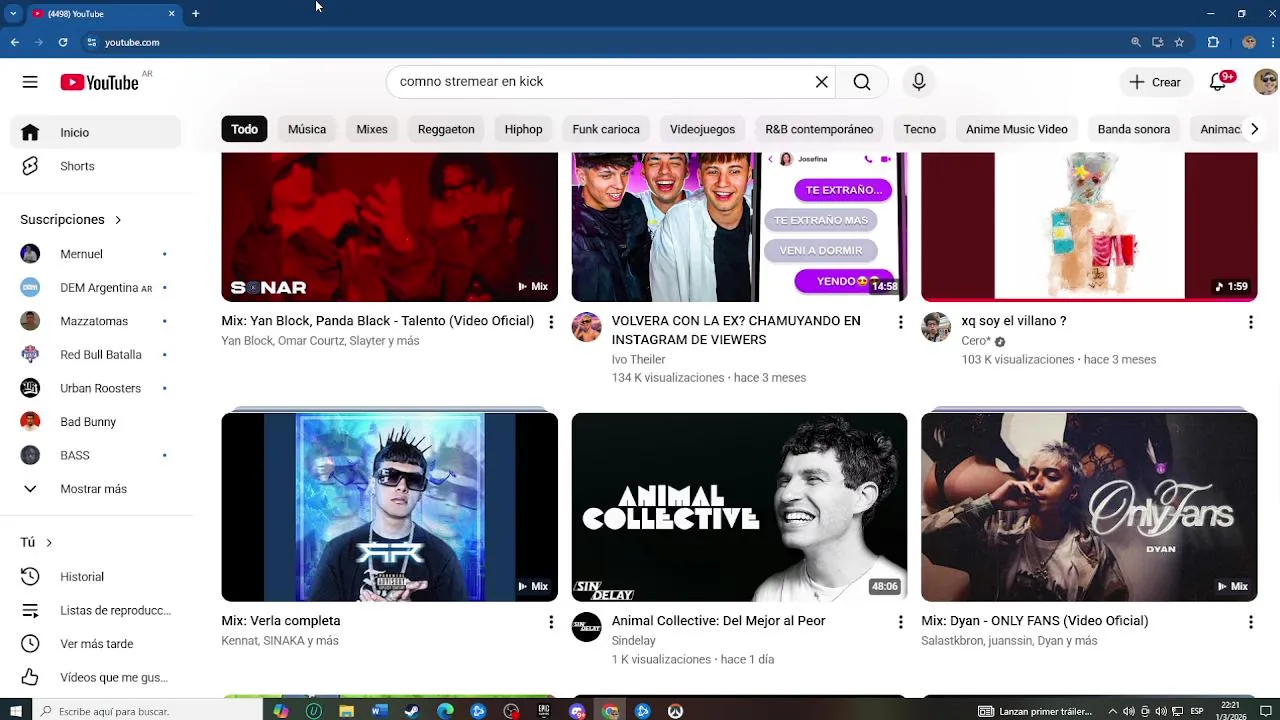
Task: Select the Hiphop filter chip
Action: click(523, 129)
